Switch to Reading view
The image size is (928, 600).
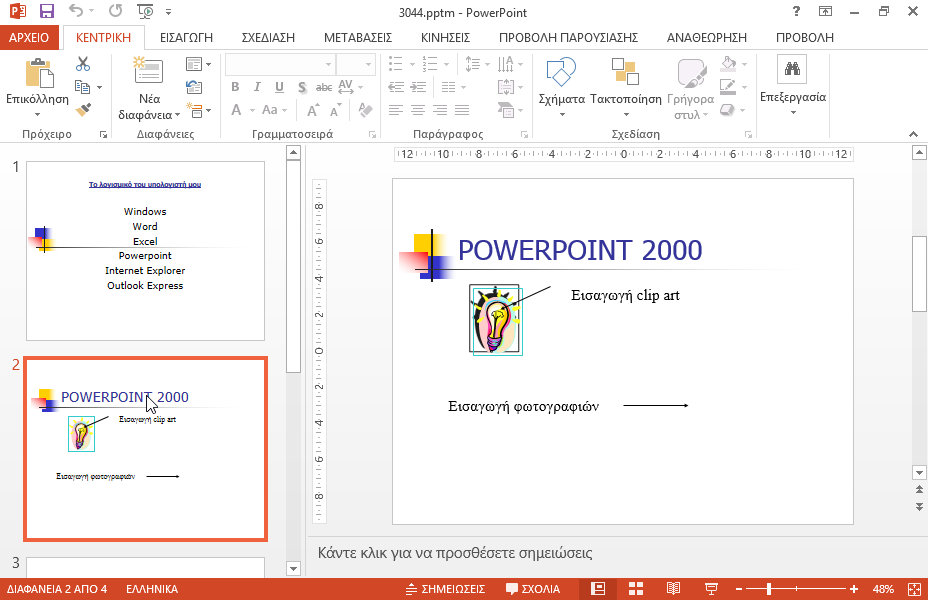(674, 589)
